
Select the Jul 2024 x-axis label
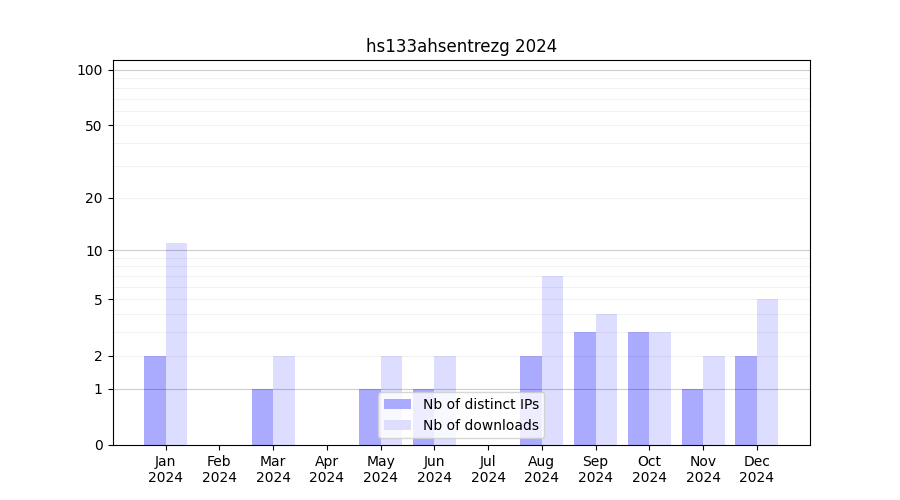point(488,469)
